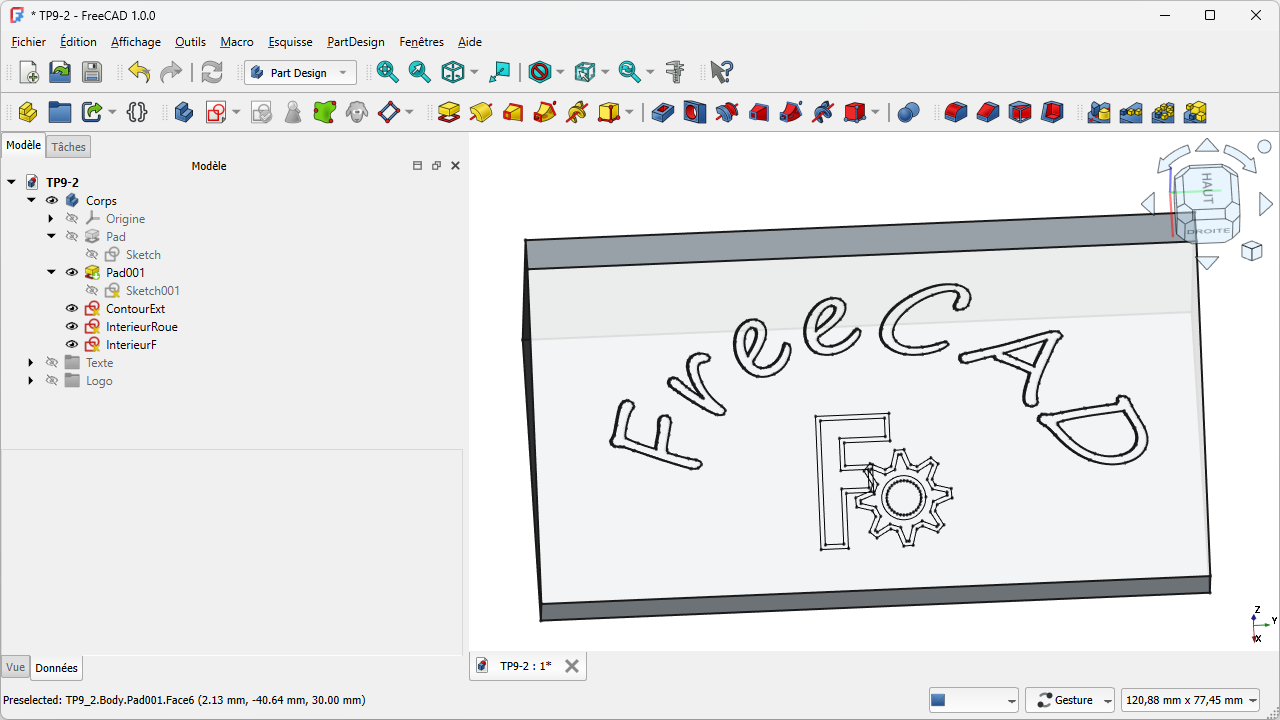Click the Boolean operation icon
1280x720 pixels.
(908, 112)
